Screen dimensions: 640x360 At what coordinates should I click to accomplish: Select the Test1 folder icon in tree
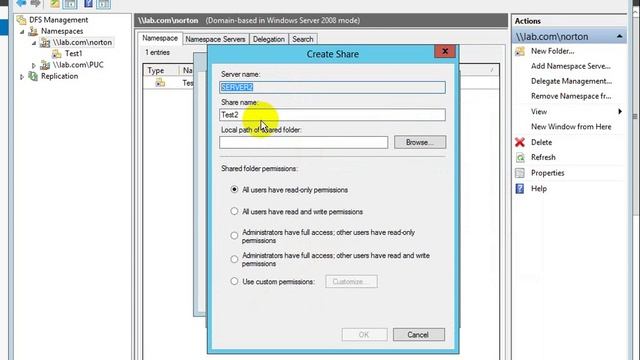(x=57, y=53)
